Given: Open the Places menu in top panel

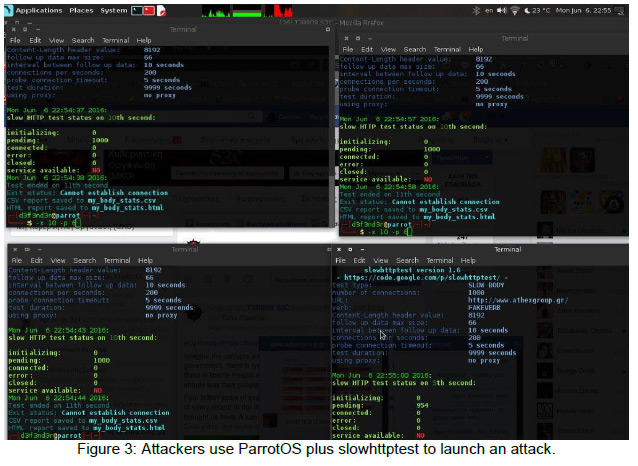Looking at the screenshot, I should pyautogui.click(x=83, y=10).
